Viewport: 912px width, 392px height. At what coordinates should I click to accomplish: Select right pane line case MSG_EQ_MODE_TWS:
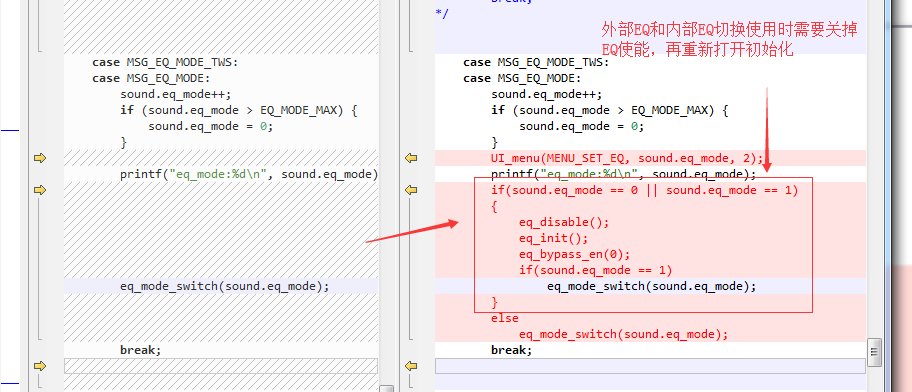[x=536, y=62]
